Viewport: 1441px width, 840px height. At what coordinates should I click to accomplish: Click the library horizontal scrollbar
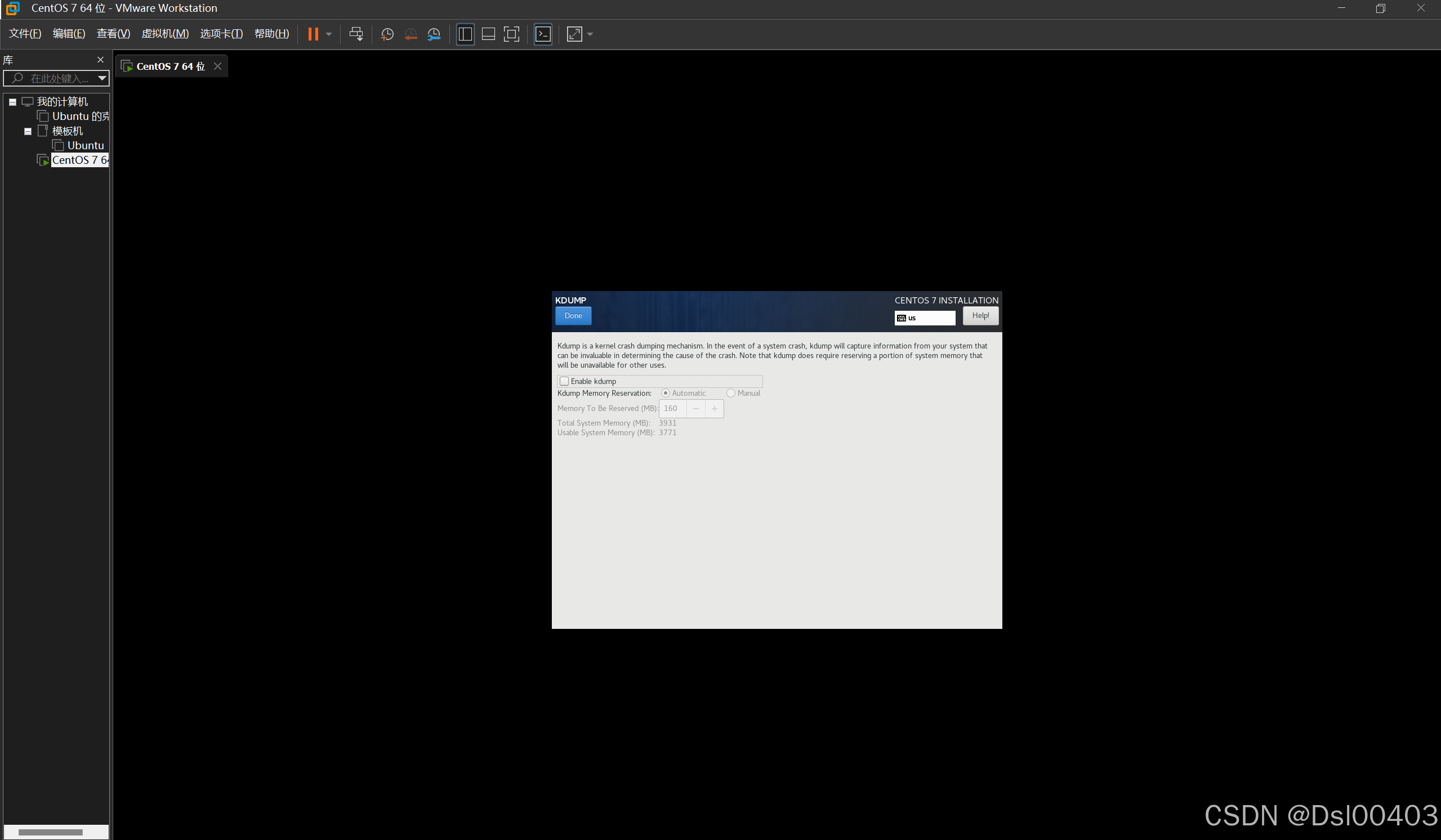50,832
